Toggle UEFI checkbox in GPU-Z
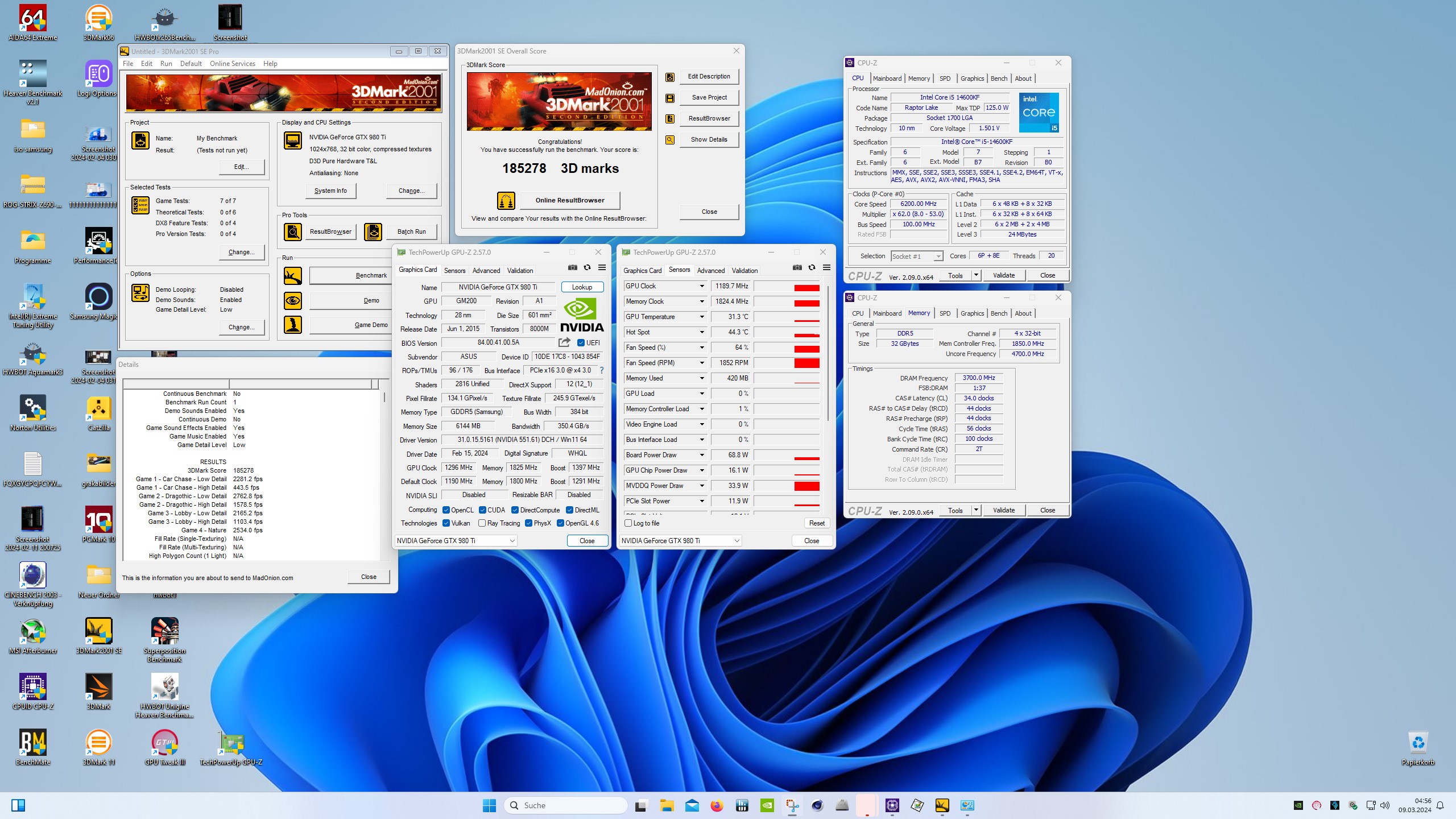Screen dimensions: 1456x819 coord(581,343)
